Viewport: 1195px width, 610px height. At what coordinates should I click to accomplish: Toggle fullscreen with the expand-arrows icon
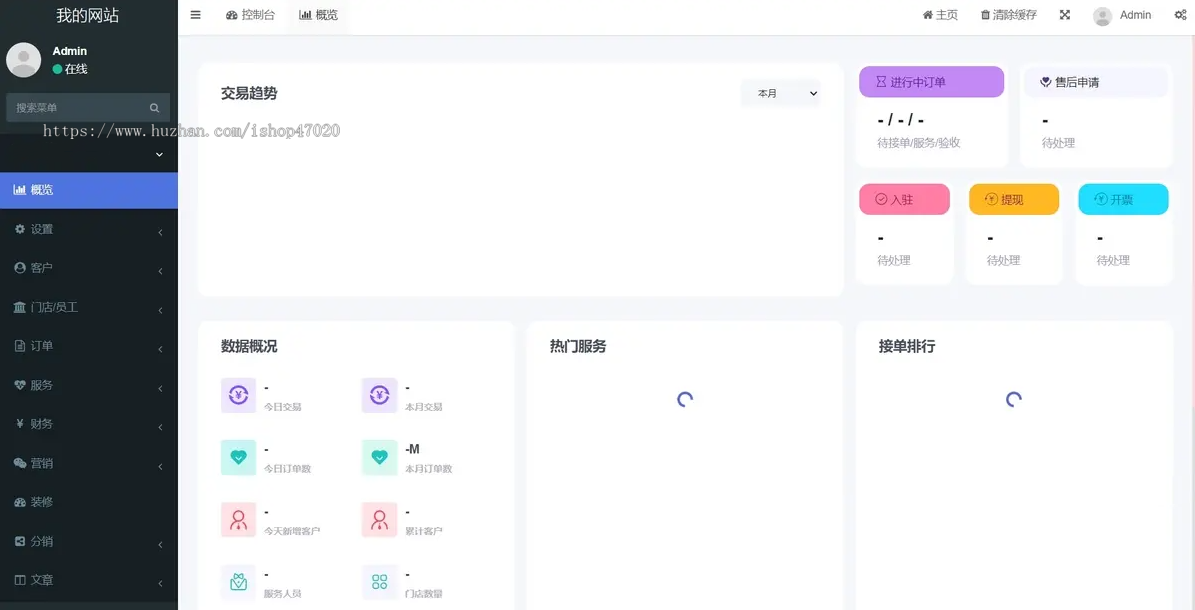(x=1065, y=14)
